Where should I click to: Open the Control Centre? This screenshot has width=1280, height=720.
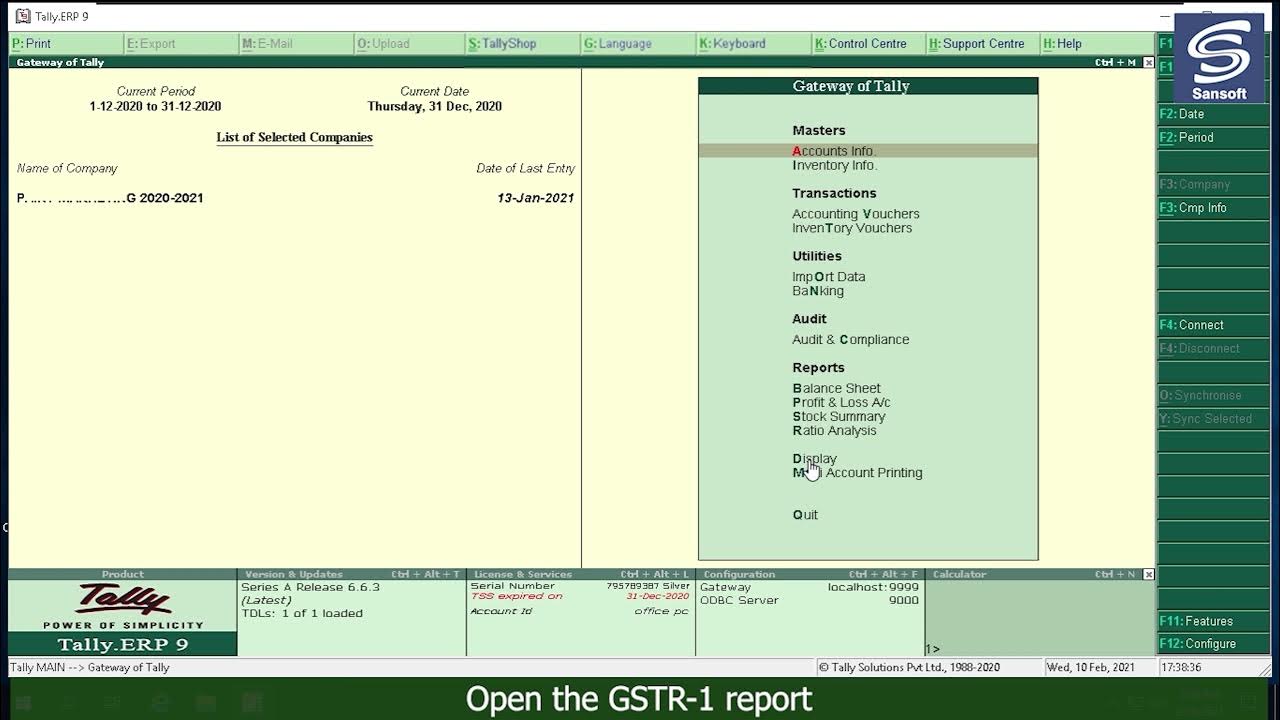click(868, 44)
